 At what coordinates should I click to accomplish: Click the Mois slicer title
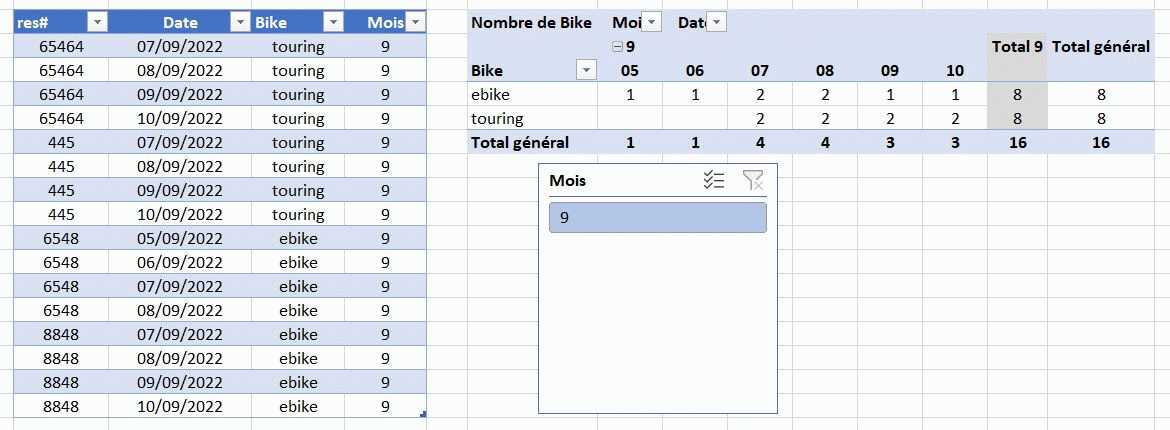point(568,181)
